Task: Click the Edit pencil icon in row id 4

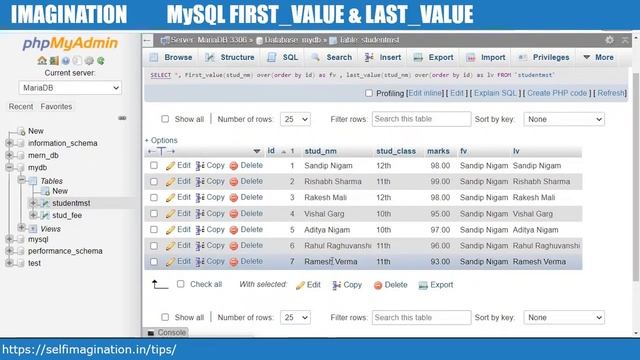Action: point(170,214)
